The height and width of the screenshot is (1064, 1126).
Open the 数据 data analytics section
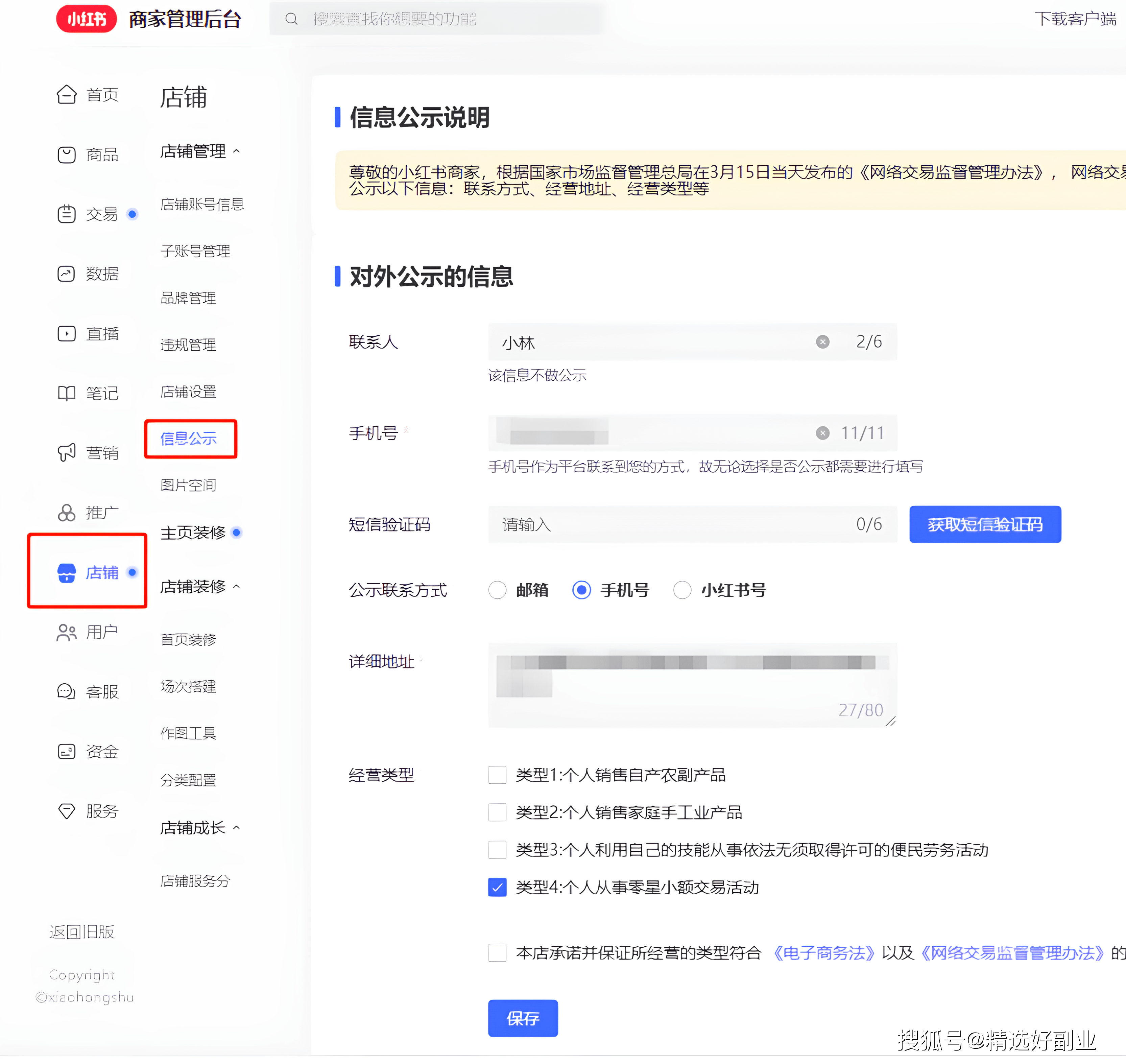(x=102, y=274)
